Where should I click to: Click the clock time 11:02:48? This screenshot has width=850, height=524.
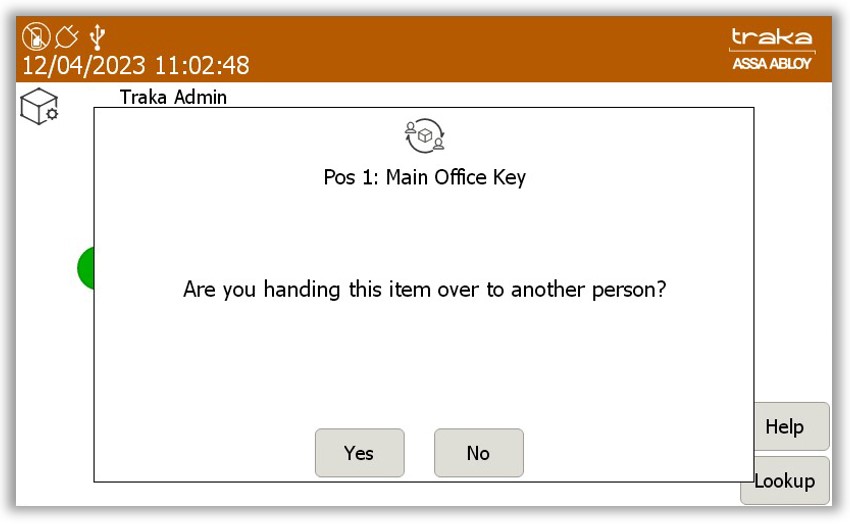pyautogui.click(x=202, y=66)
